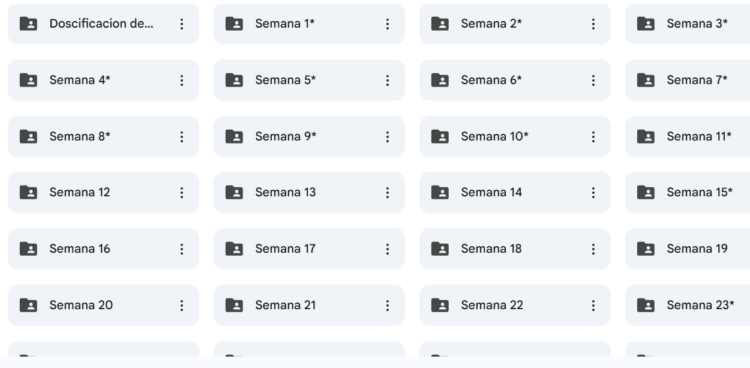The image size is (750, 368).
Task: Select the Semana 12 folder
Action: point(103,192)
